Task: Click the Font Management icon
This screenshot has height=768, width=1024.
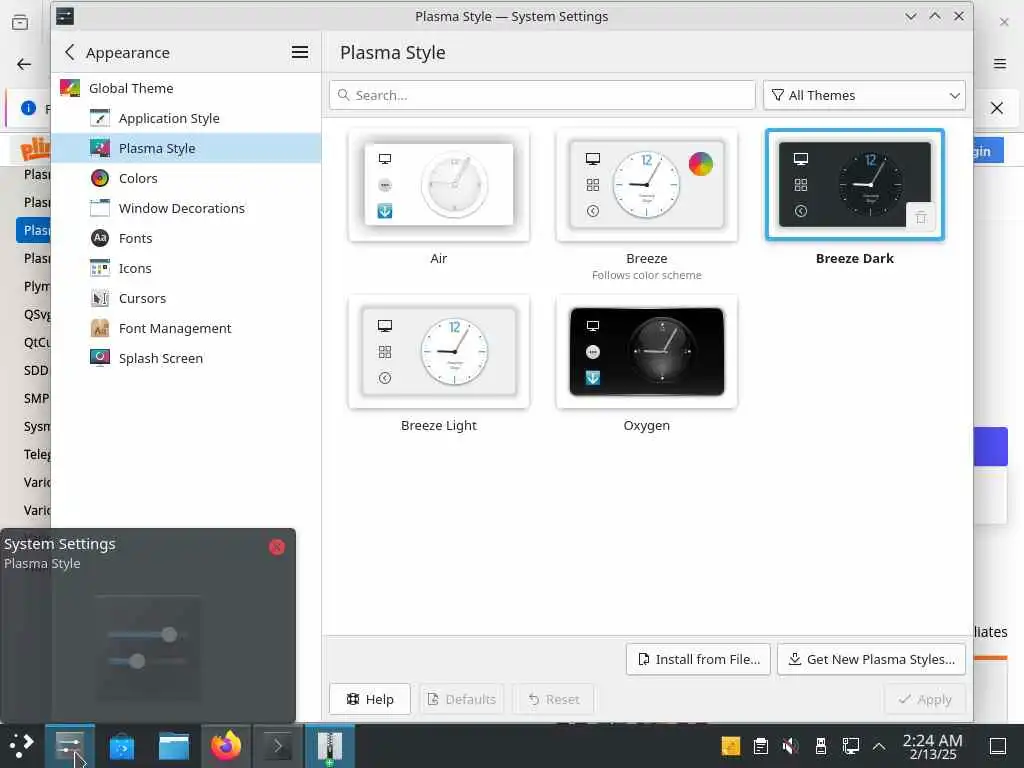Action: (100, 328)
